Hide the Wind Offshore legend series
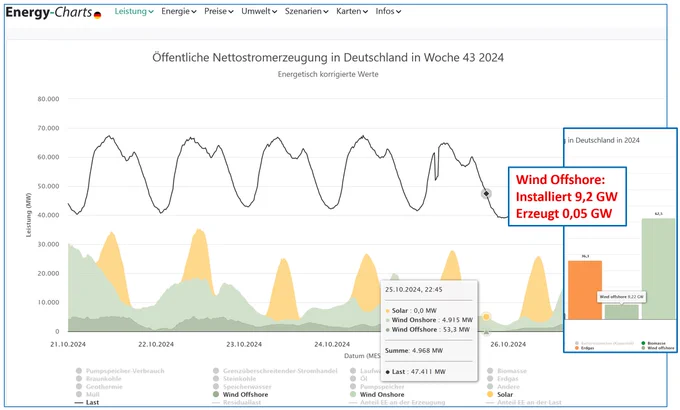 [240, 394]
